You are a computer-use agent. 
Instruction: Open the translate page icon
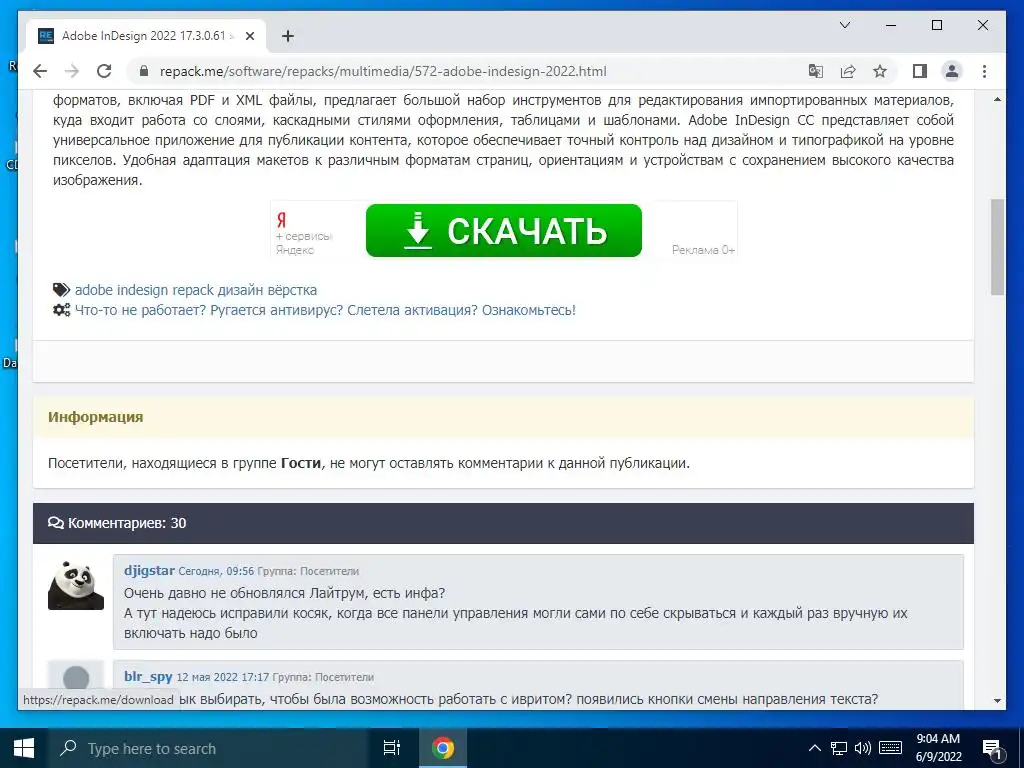click(816, 71)
